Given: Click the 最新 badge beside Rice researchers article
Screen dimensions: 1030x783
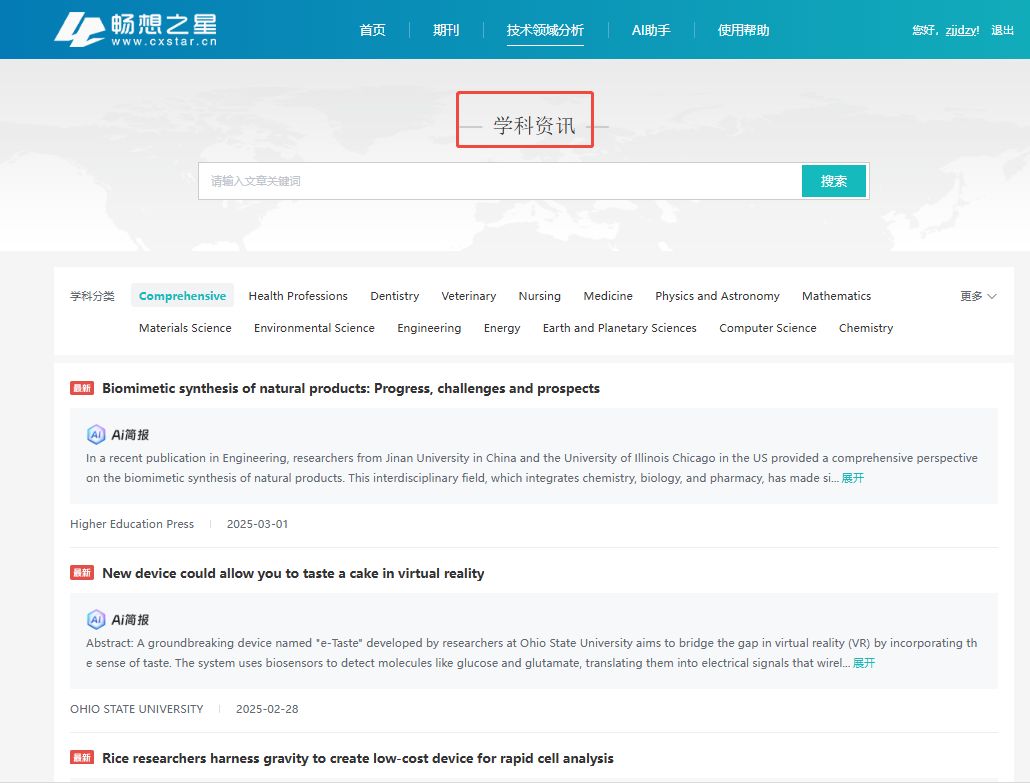Looking at the screenshot, I should (82, 758).
